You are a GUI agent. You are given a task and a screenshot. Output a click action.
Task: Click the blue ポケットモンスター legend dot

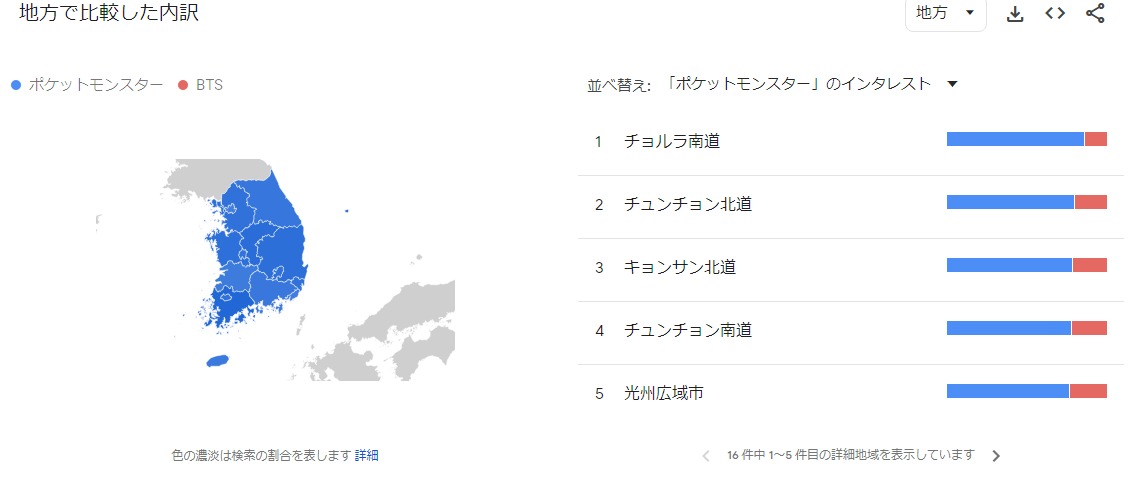[15, 85]
